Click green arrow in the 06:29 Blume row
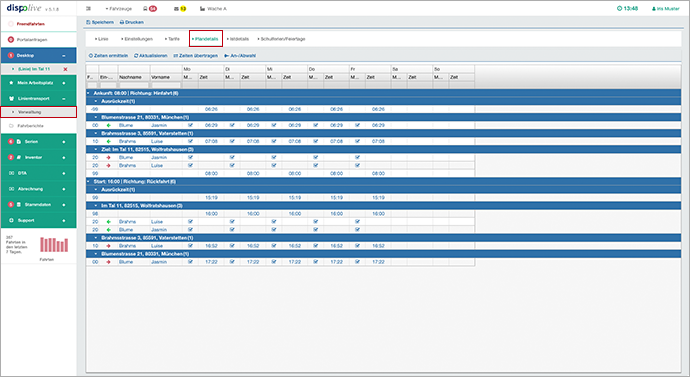Screen dimensions: 690x377 coord(108,125)
